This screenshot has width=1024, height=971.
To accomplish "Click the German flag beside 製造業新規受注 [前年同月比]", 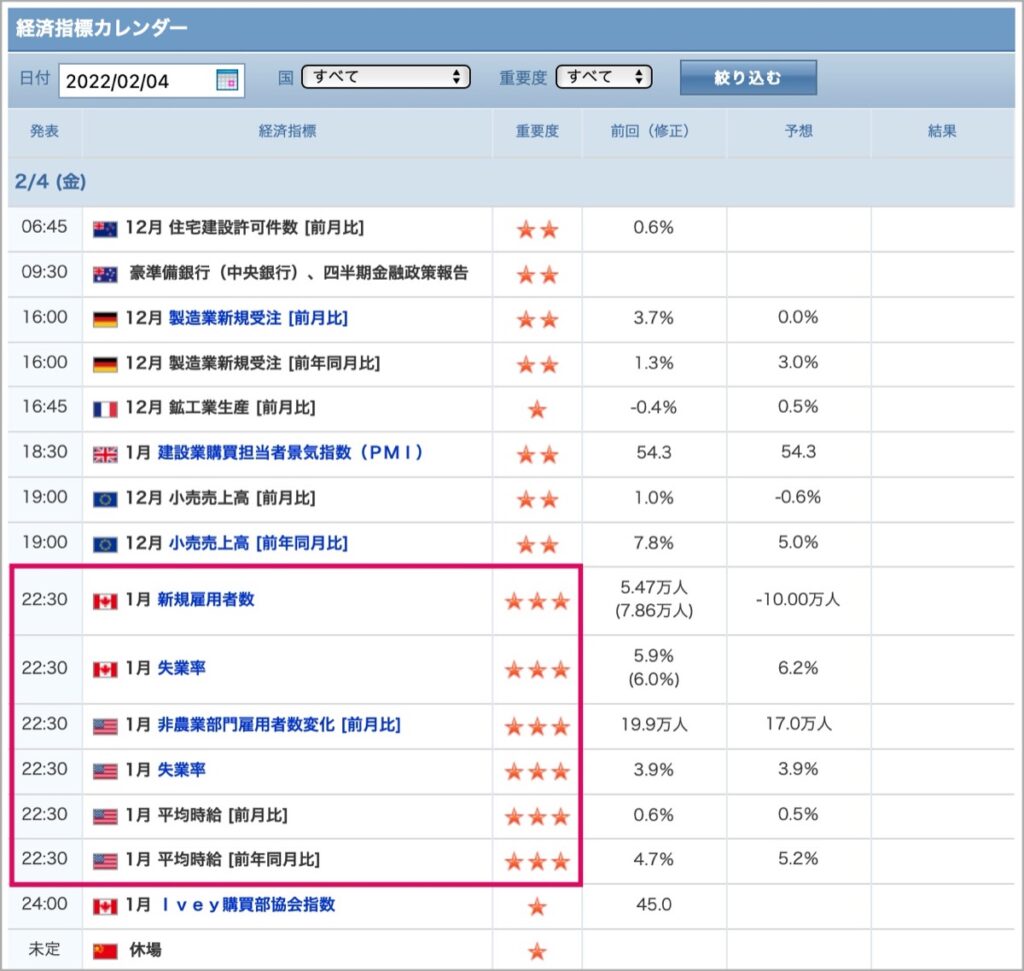I will tap(105, 364).
